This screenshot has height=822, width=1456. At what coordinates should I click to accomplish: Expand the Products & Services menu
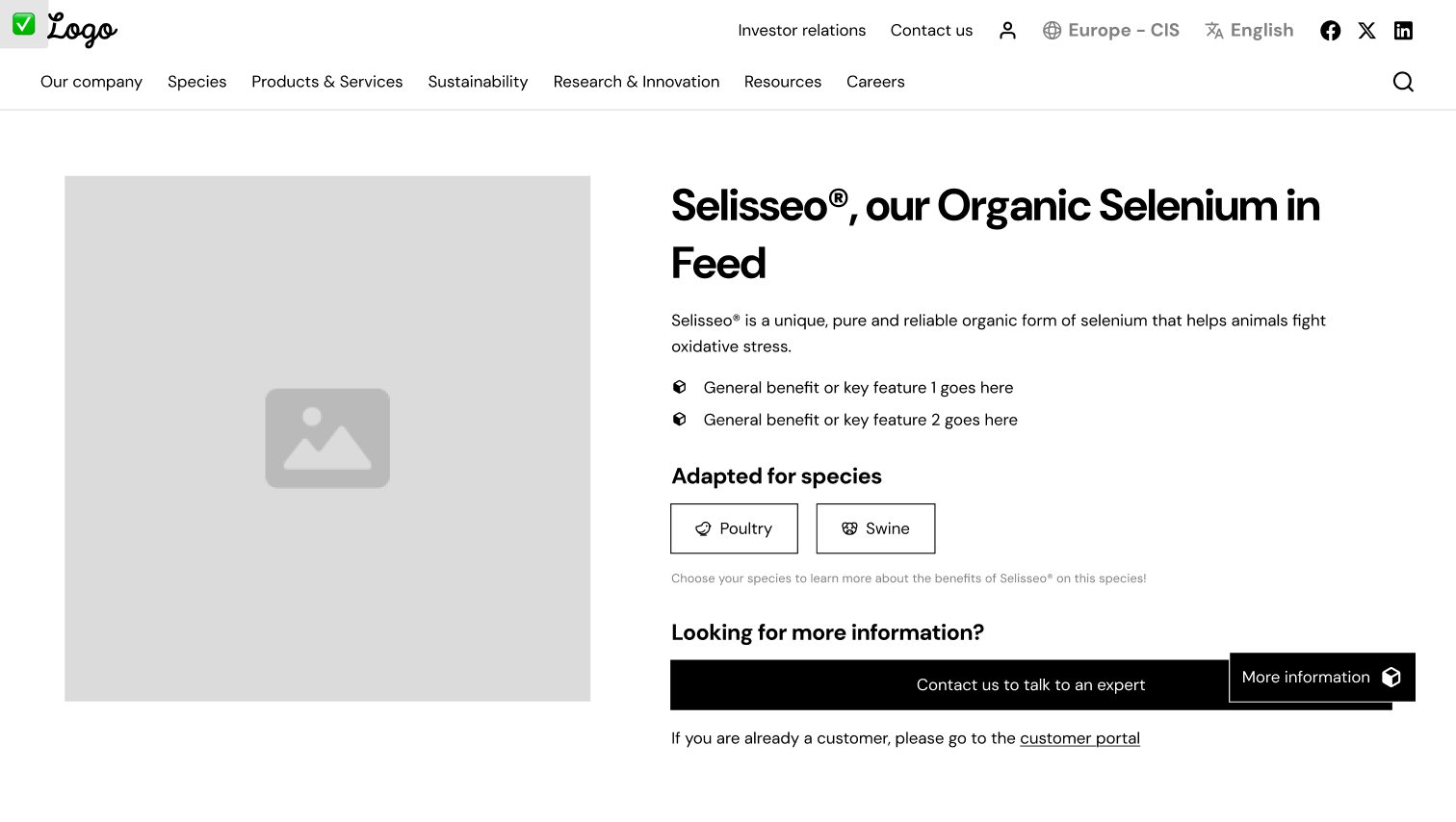pos(326,82)
